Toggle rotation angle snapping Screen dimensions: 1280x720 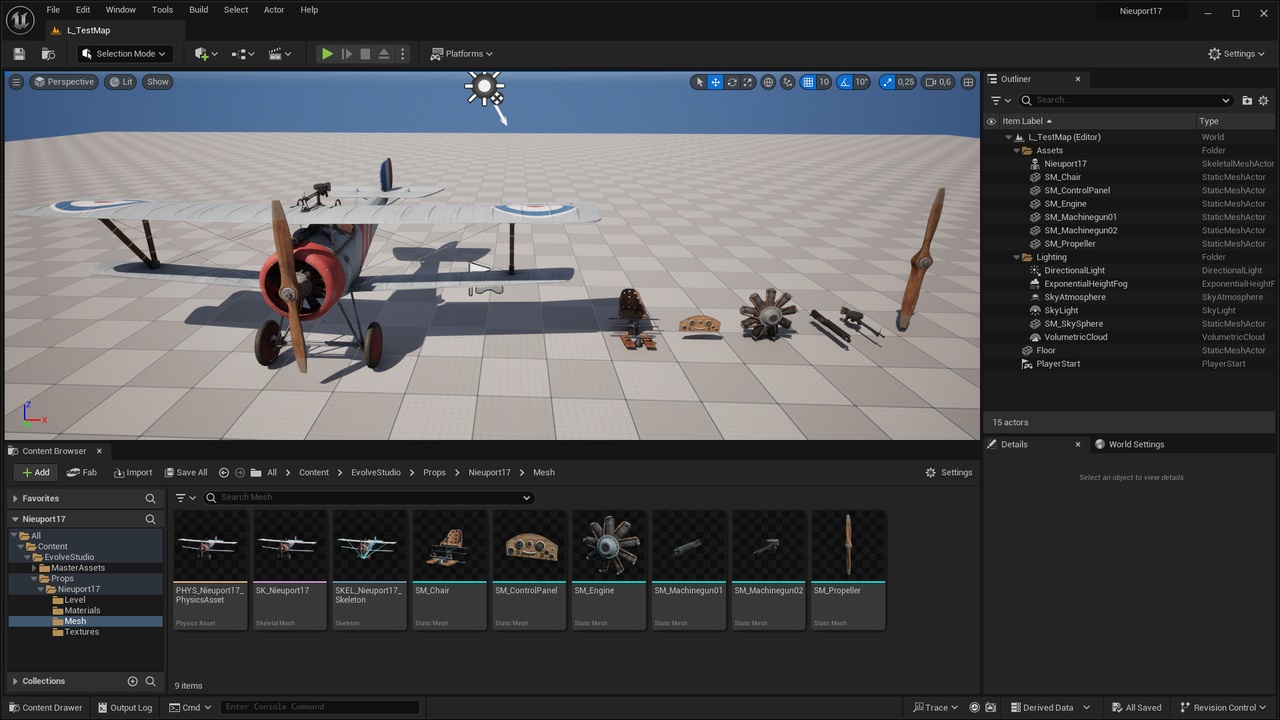(845, 82)
